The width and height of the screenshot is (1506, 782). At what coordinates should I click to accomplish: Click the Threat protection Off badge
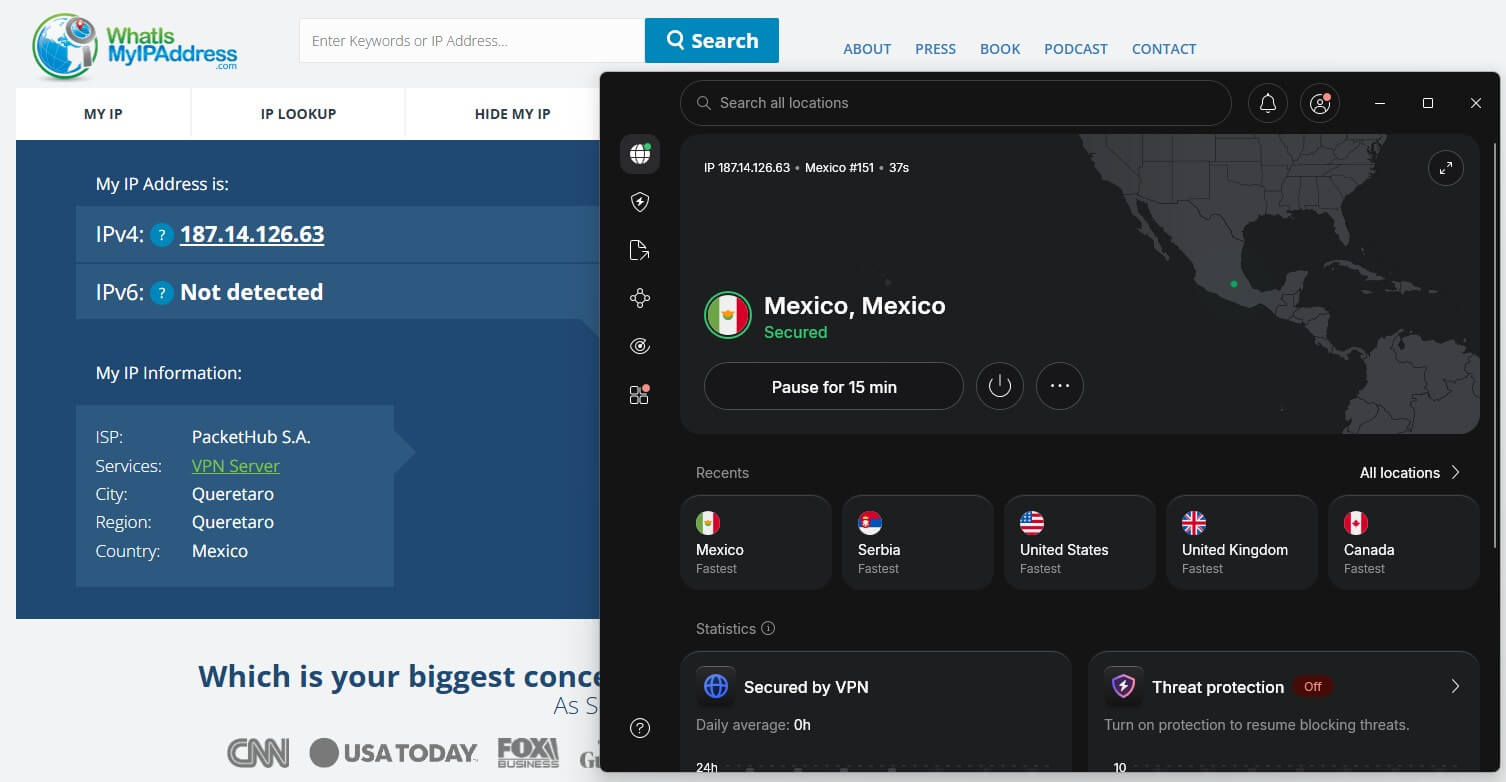point(1312,686)
